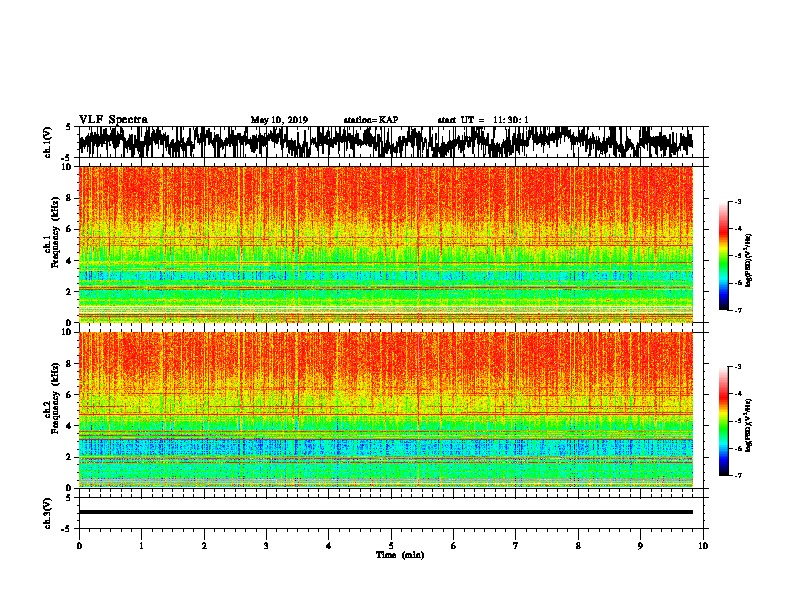The image size is (792, 612).
Task: Click the '-3' label on upper color scale
Action: pos(738,202)
